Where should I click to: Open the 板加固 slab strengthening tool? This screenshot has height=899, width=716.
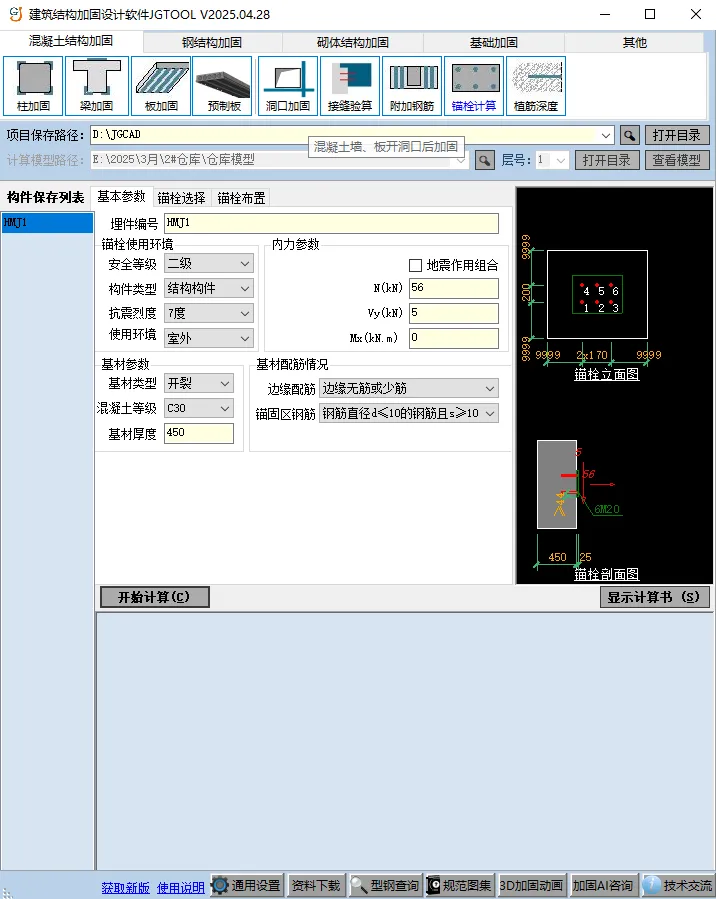161,86
